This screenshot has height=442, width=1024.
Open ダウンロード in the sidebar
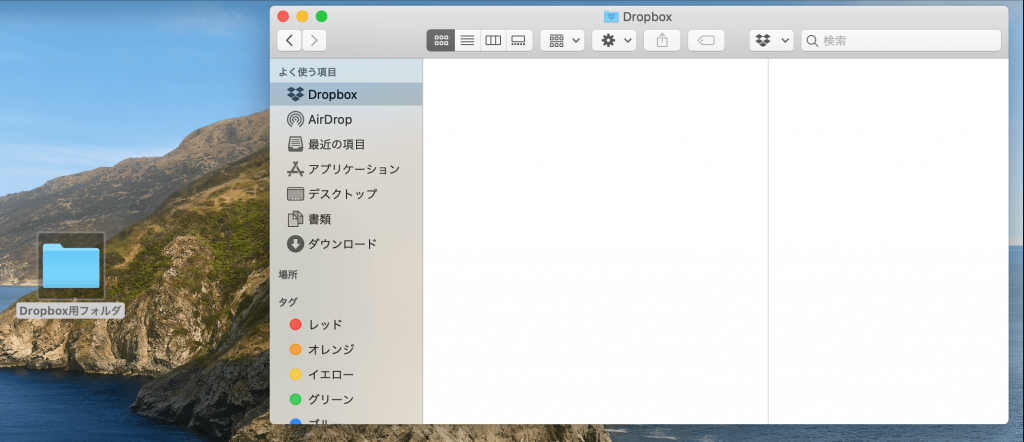(x=346, y=244)
